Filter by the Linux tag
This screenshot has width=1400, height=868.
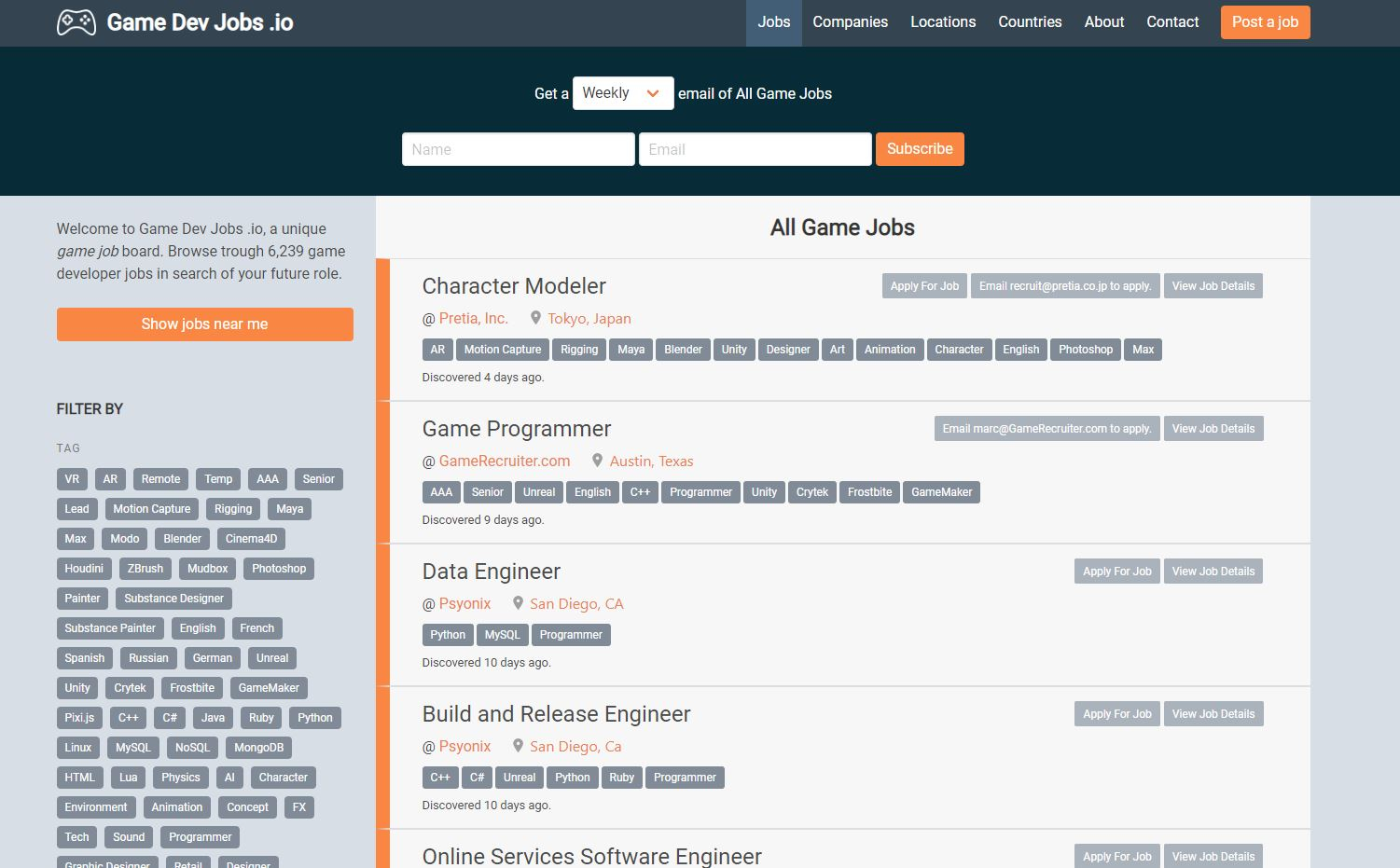(x=78, y=748)
